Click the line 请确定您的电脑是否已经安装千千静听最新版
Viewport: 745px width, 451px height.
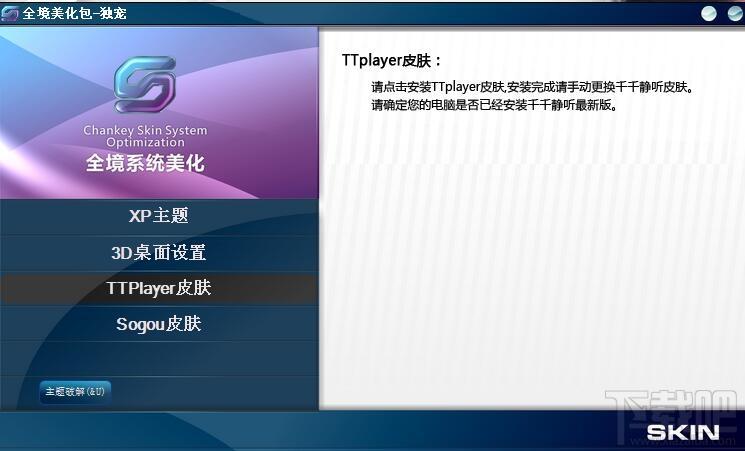pyautogui.click(x=495, y=105)
